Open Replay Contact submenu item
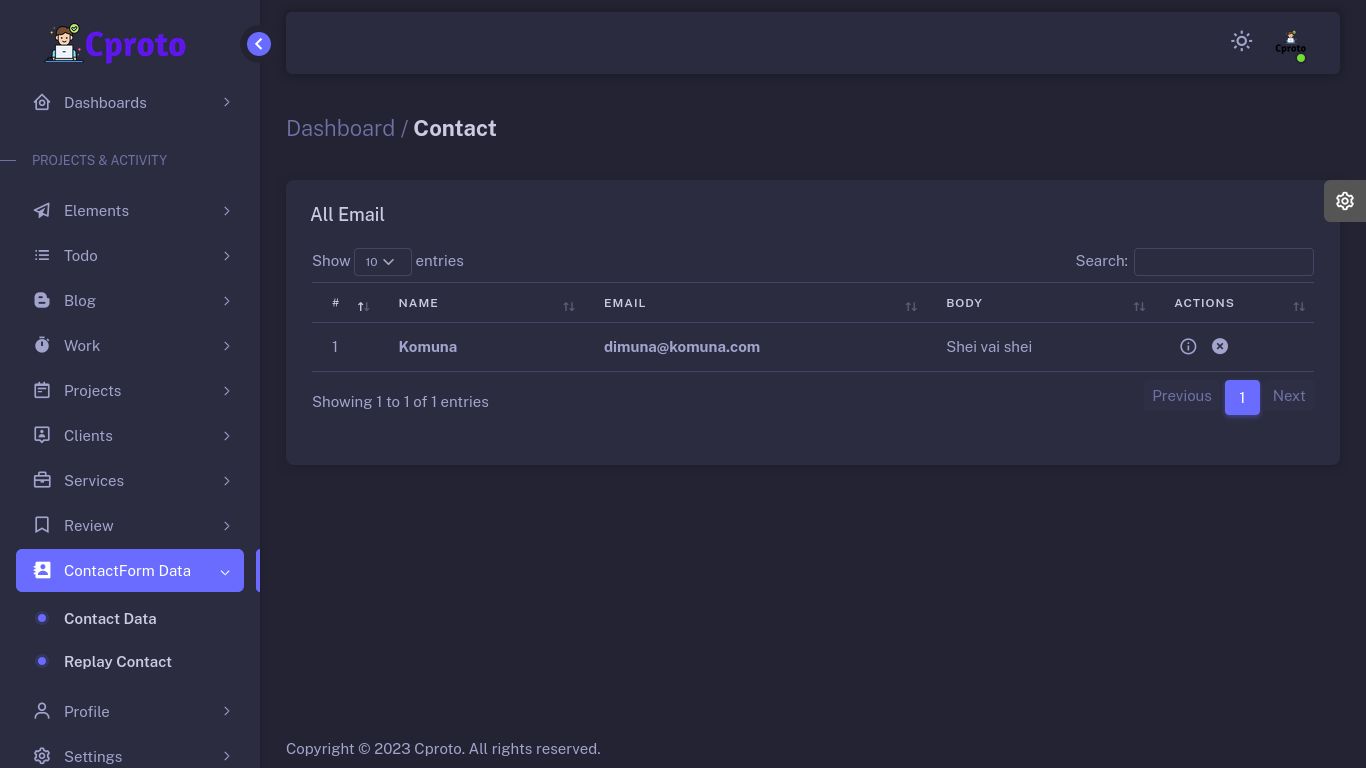The image size is (1366, 768). [118, 662]
